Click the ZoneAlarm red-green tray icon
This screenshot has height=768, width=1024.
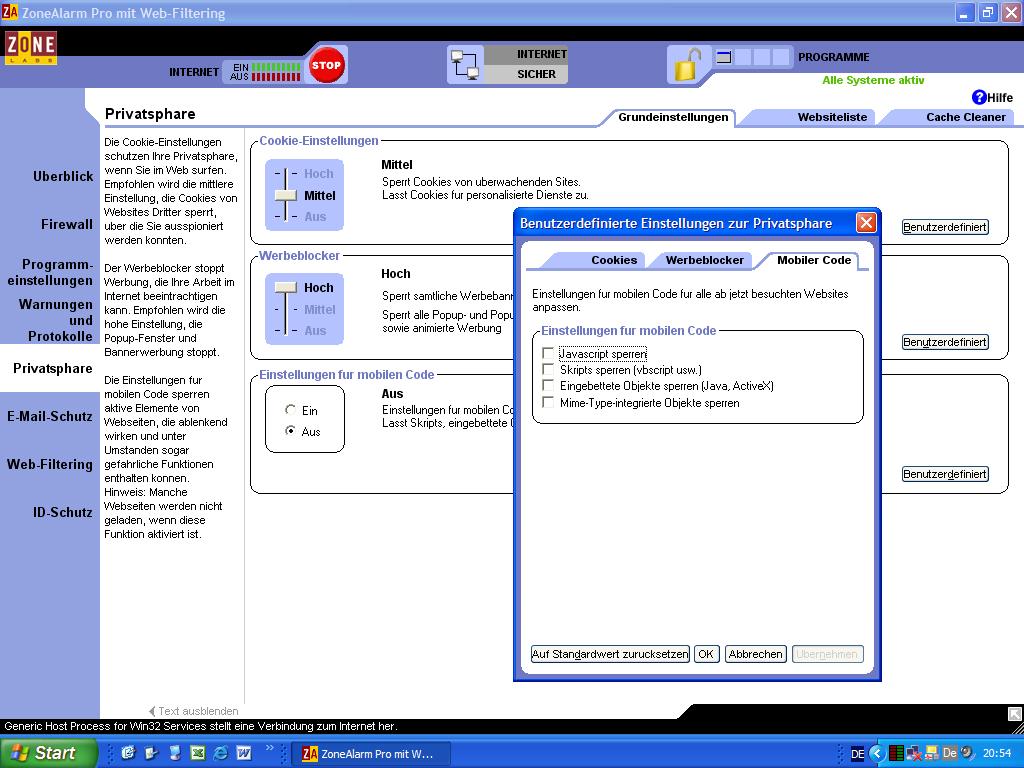pos(897,754)
